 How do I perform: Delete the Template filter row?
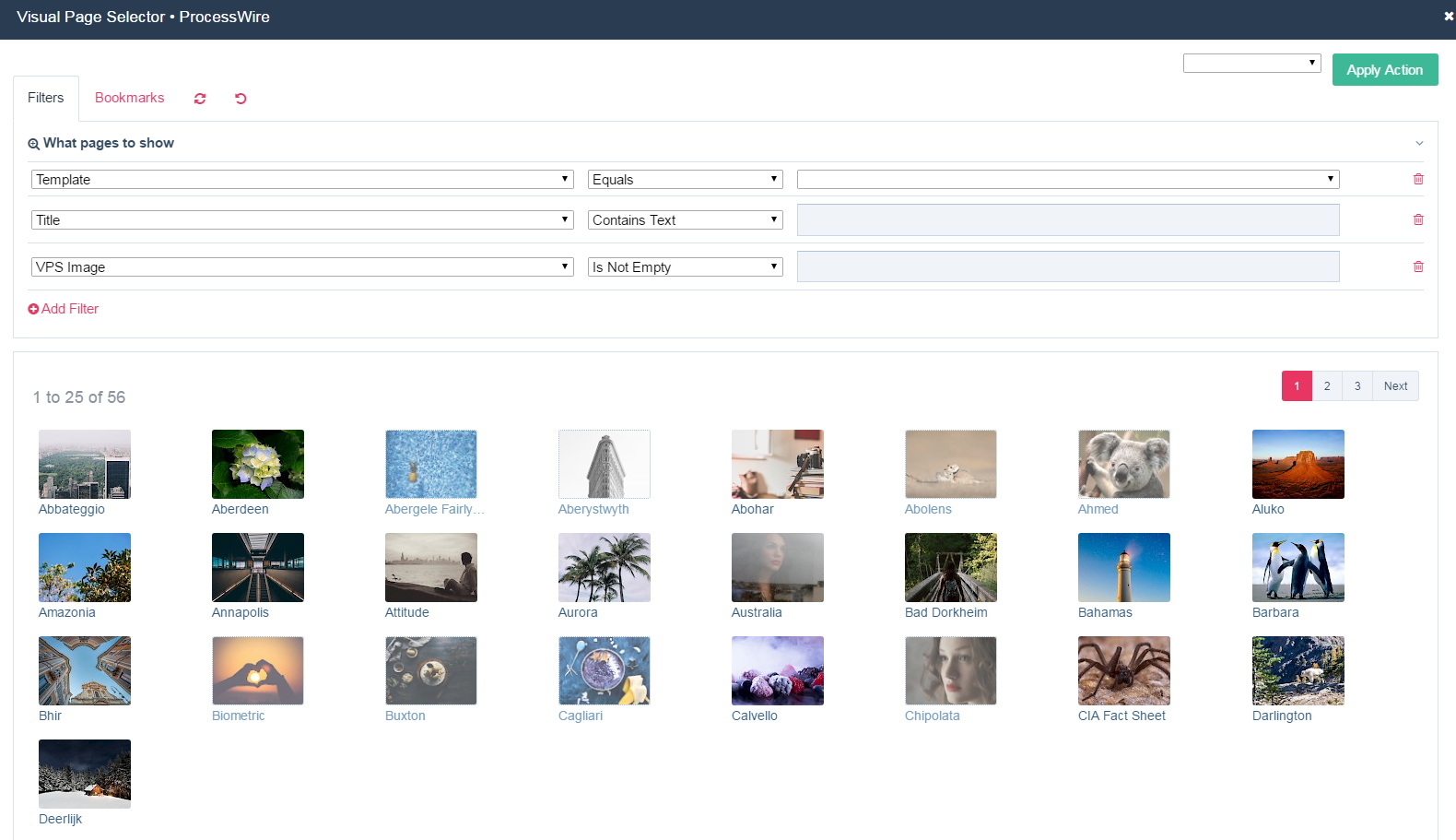(x=1418, y=179)
